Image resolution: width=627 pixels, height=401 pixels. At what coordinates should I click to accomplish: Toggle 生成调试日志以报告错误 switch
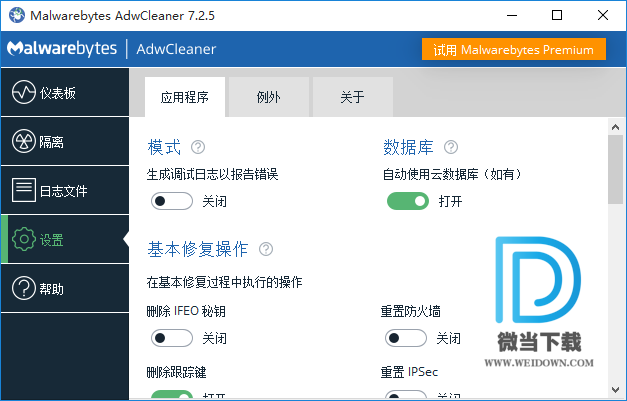coord(172,201)
